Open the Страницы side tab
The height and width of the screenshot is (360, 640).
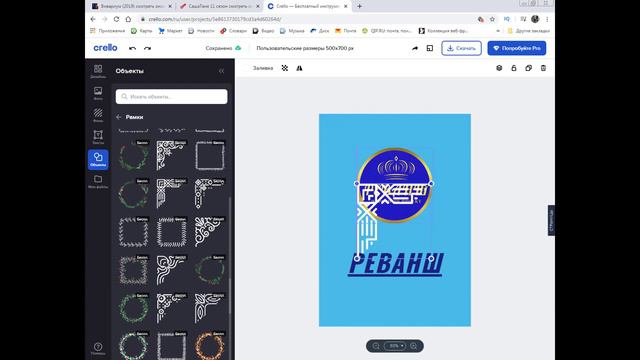[551, 220]
